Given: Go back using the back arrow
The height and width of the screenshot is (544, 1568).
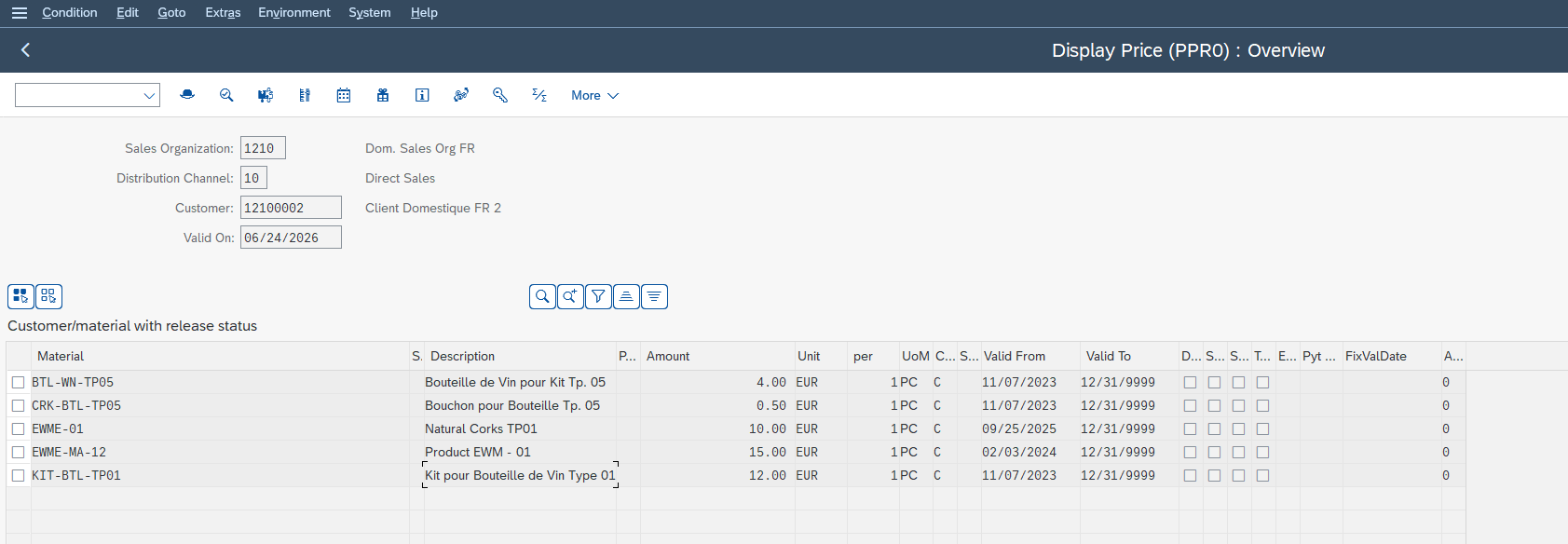Looking at the screenshot, I should (26, 50).
